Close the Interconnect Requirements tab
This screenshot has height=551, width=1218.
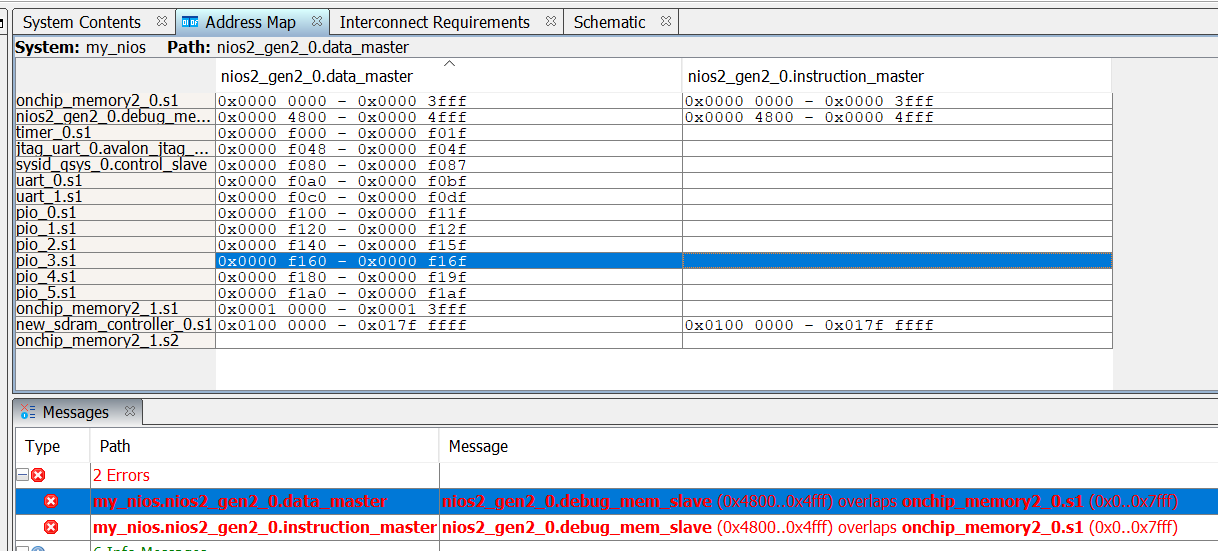tap(551, 22)
